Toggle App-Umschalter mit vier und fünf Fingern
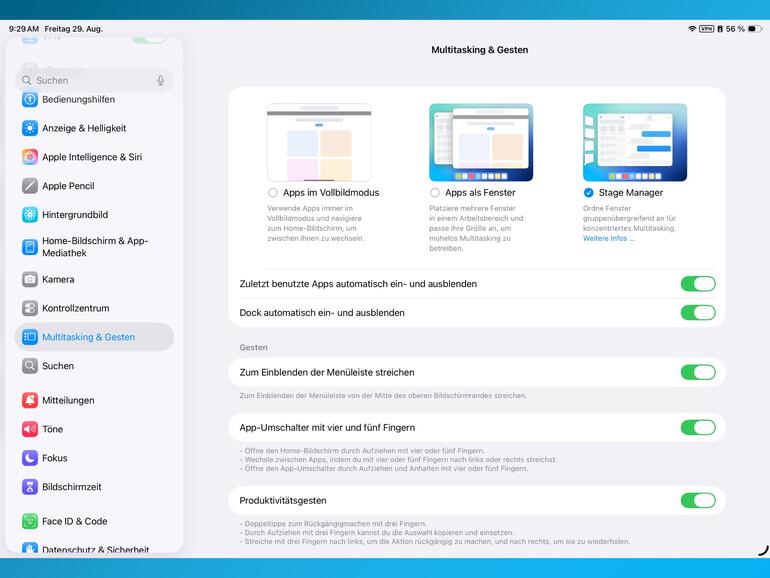 click(698, 428)
